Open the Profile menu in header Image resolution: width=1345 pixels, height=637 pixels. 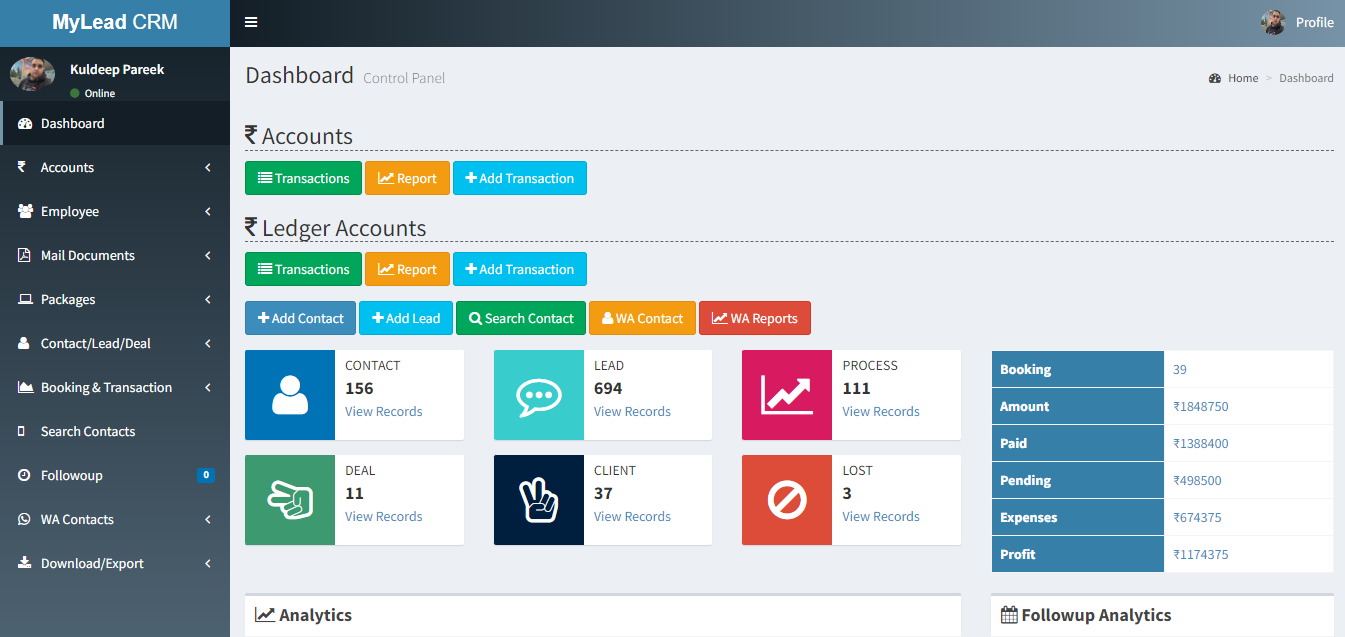click(1297, 22)
